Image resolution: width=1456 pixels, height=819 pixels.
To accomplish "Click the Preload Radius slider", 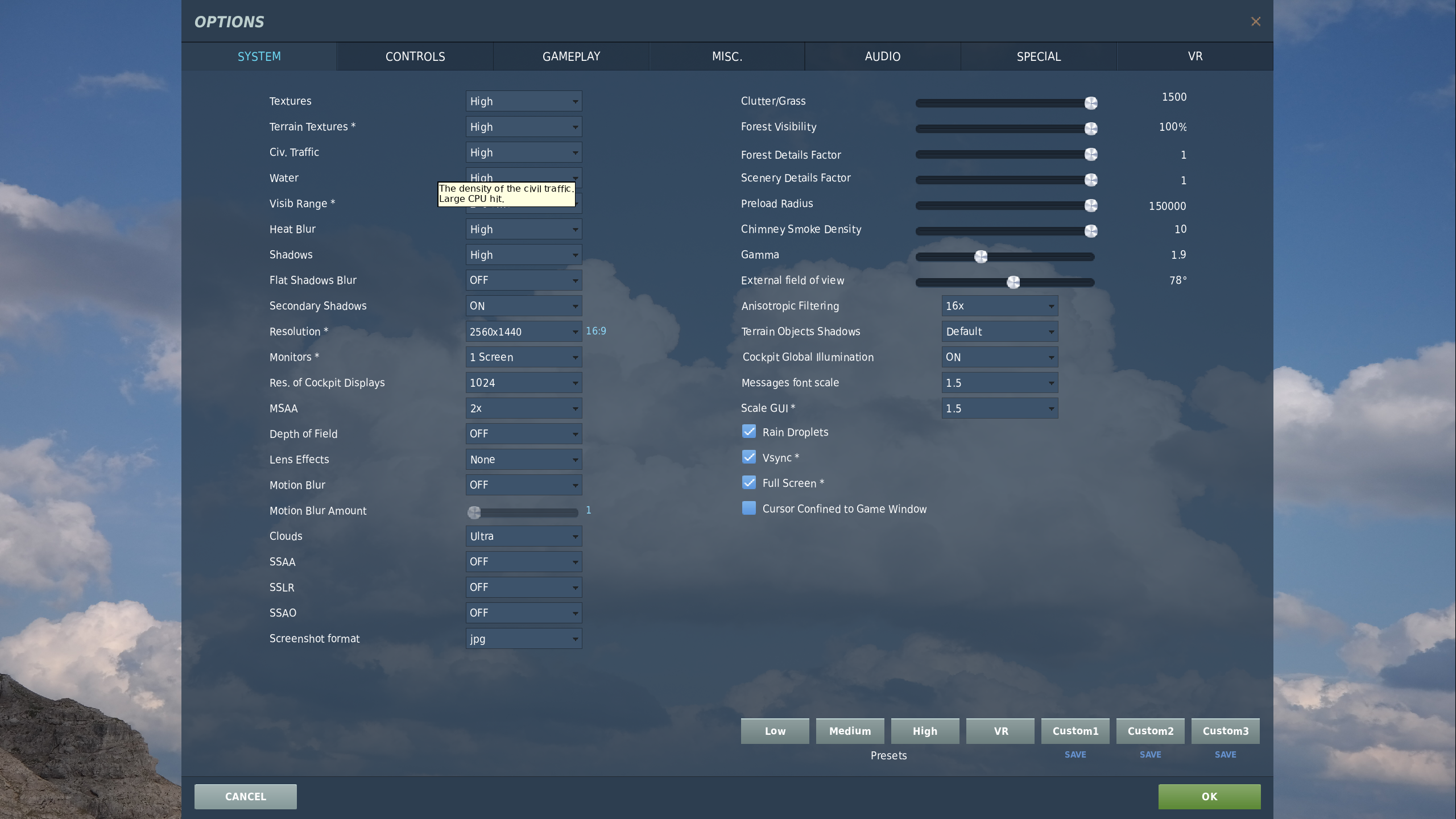I will pyautogui.click(x=1005, y=205).
